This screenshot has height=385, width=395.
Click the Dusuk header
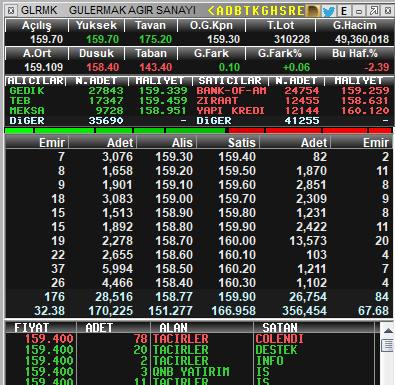click(x=96, y=53)
